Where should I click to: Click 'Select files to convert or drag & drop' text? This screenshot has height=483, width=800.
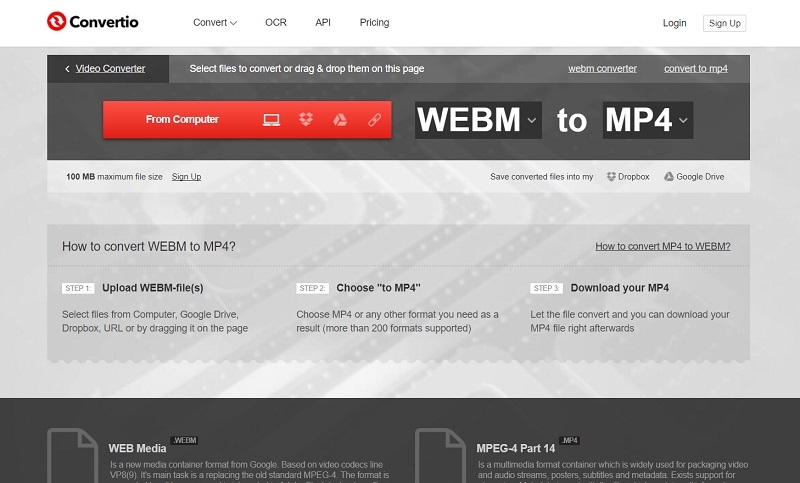[307, 68]
